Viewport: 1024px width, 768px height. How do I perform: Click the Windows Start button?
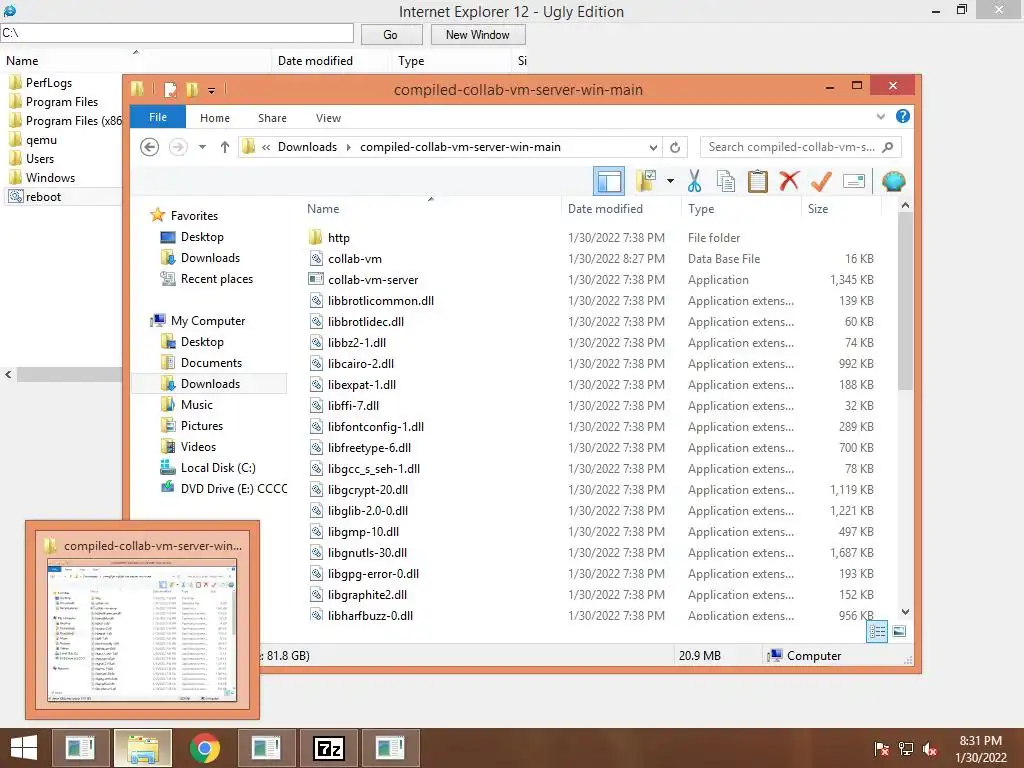pyautogui.click(x=24, y=748)
